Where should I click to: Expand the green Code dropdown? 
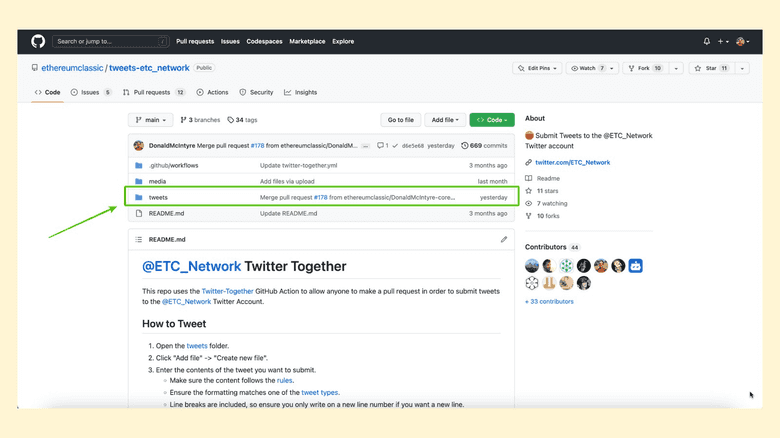492,120
